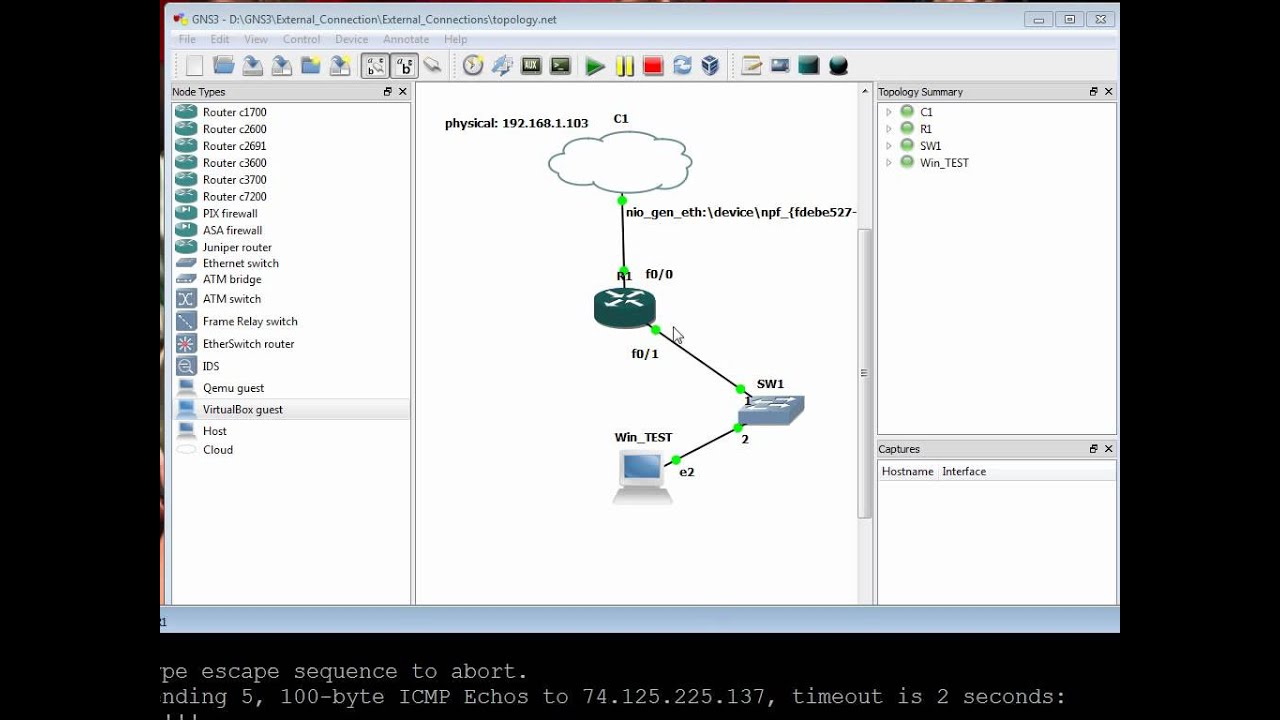This screenshot has height=720, width=1280.
Task: Select Ethernet switch node type
Action: [x=291, y=263]
